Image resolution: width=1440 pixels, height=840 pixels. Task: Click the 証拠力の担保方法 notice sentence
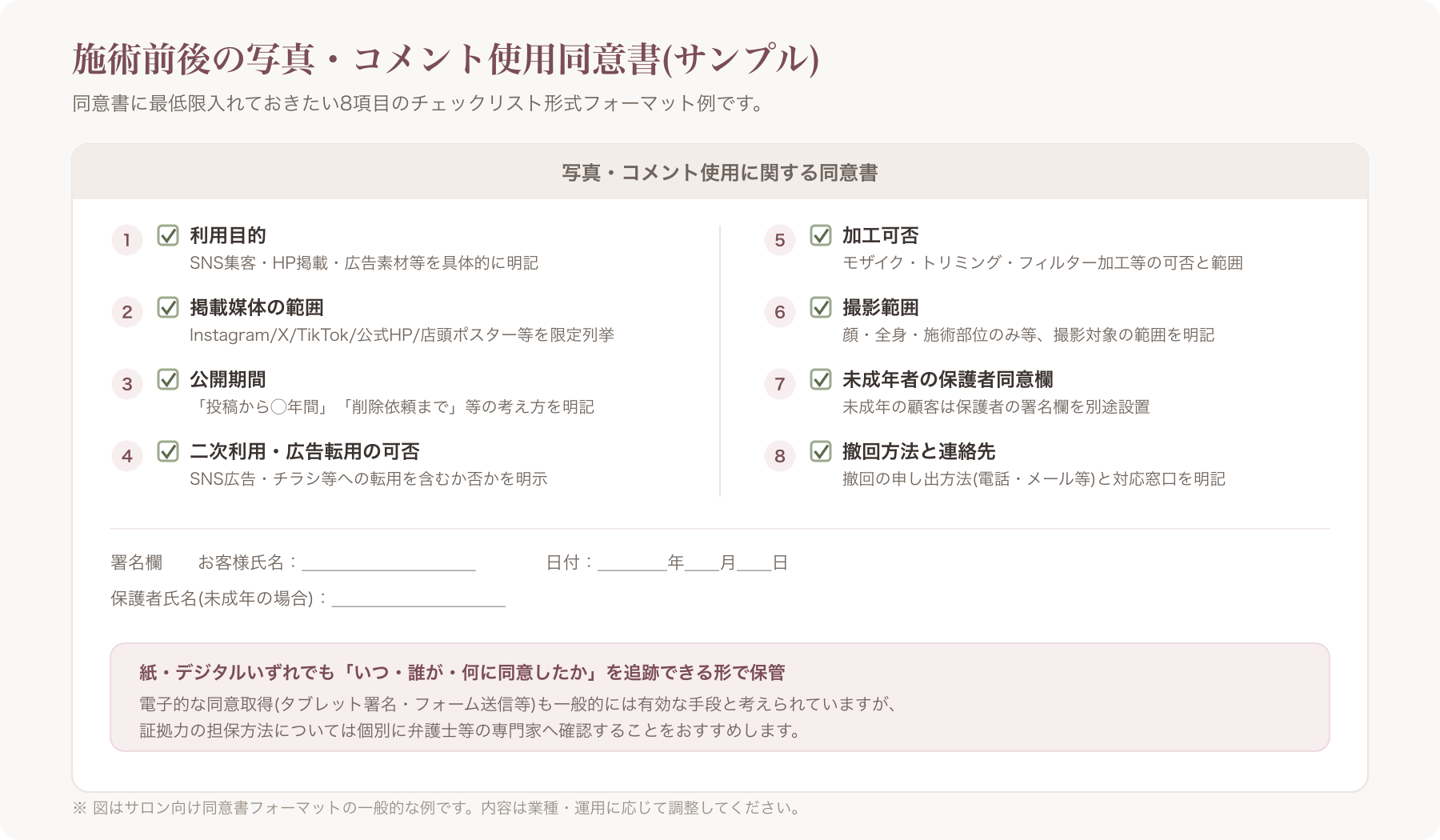pyautogui.click(x=471, y=730)
